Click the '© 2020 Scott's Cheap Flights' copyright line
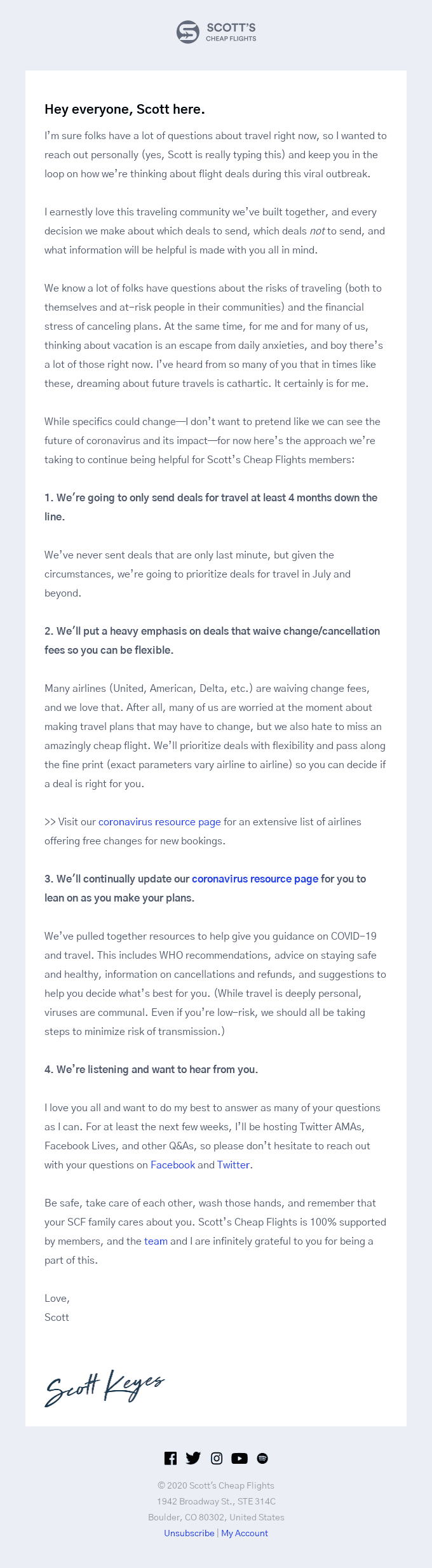This screenshot has width=432, height=1568. coord(216,1485)
